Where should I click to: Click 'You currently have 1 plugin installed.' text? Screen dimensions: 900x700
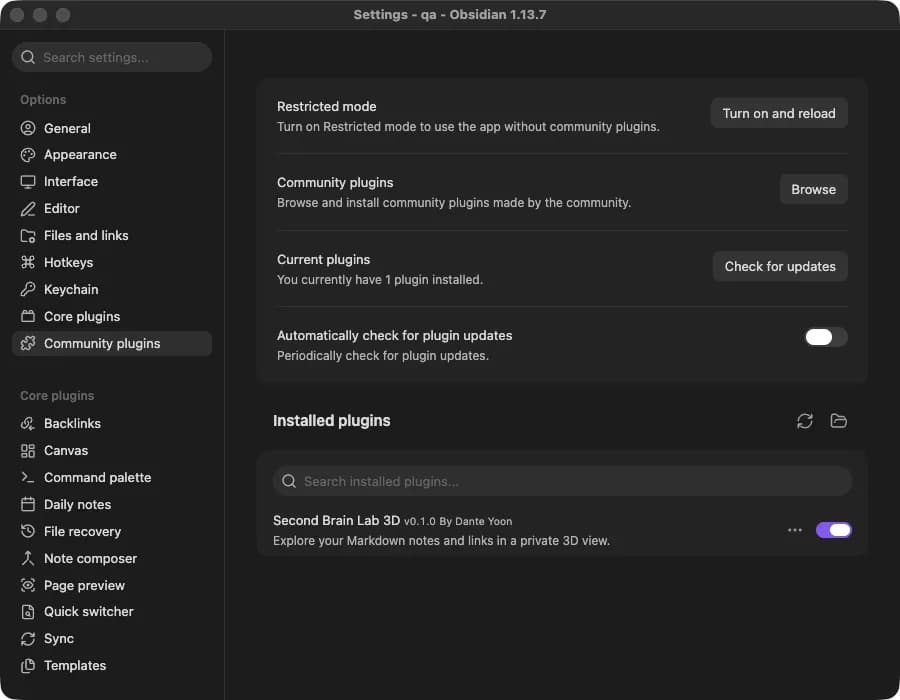coord(380,280)
